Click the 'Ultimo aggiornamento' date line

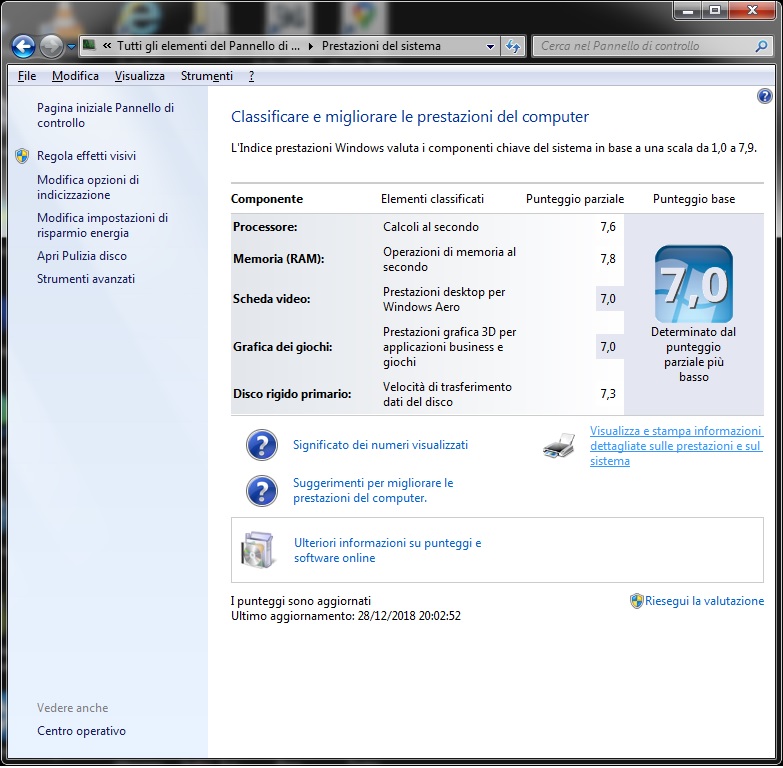346,616
